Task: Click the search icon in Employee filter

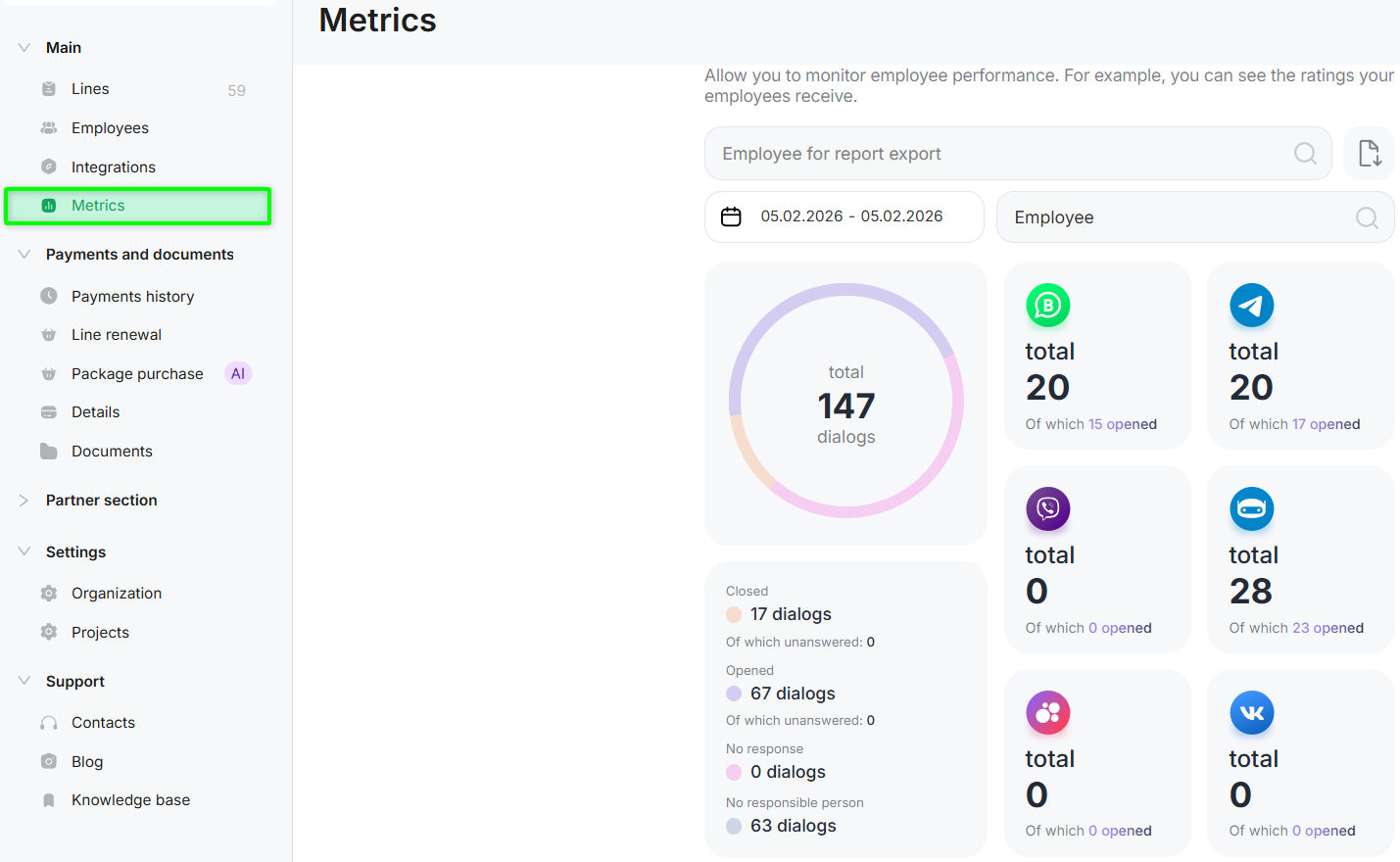Action: [1366, 217]
